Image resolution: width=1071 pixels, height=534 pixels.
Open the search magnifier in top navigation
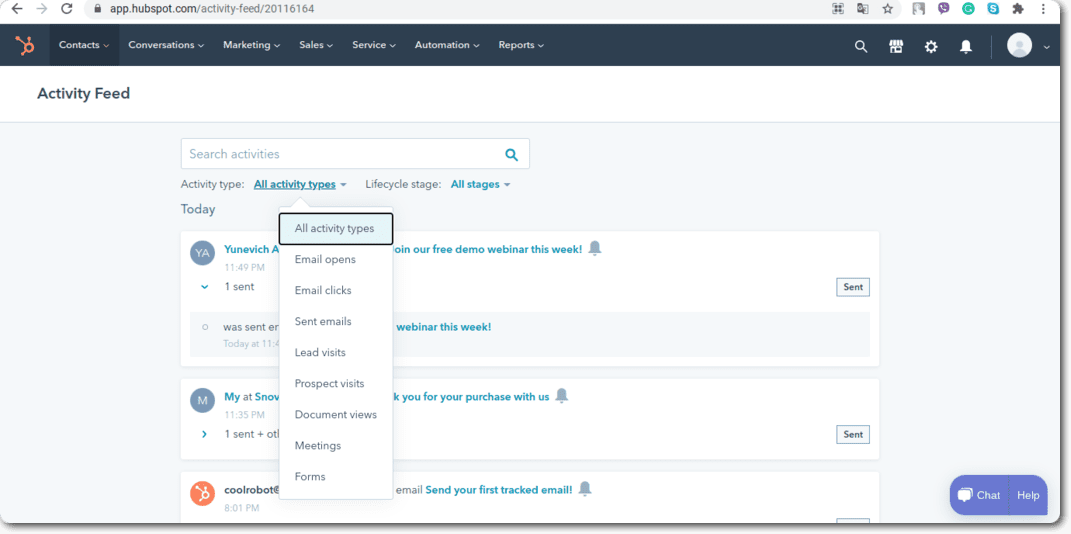860,46
